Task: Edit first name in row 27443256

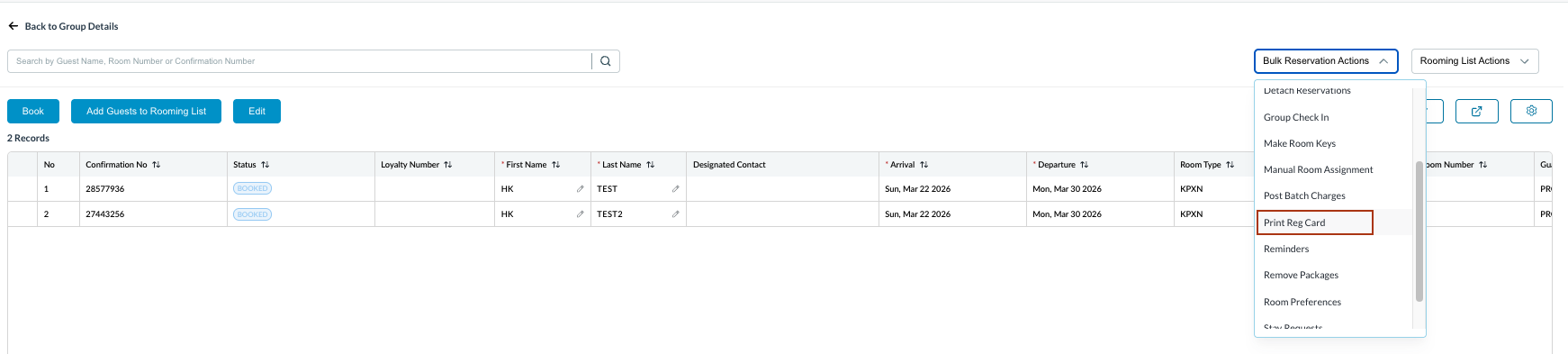Action: (580, 214)
